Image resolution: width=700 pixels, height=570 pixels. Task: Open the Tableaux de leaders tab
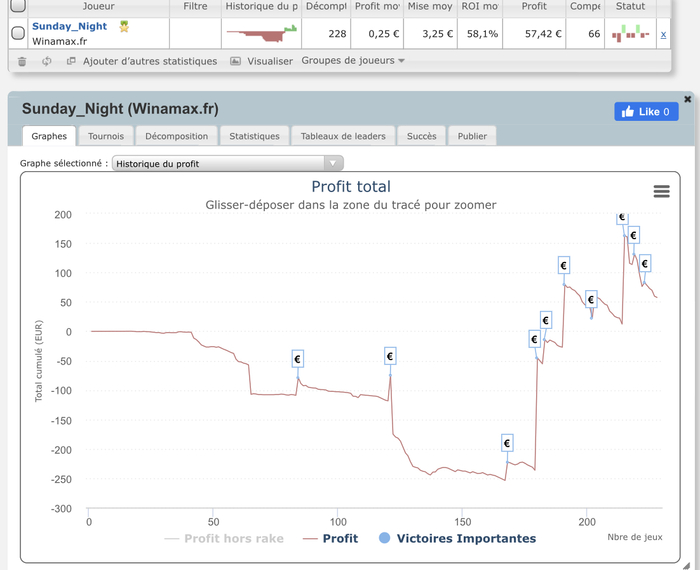click(343, 136)
